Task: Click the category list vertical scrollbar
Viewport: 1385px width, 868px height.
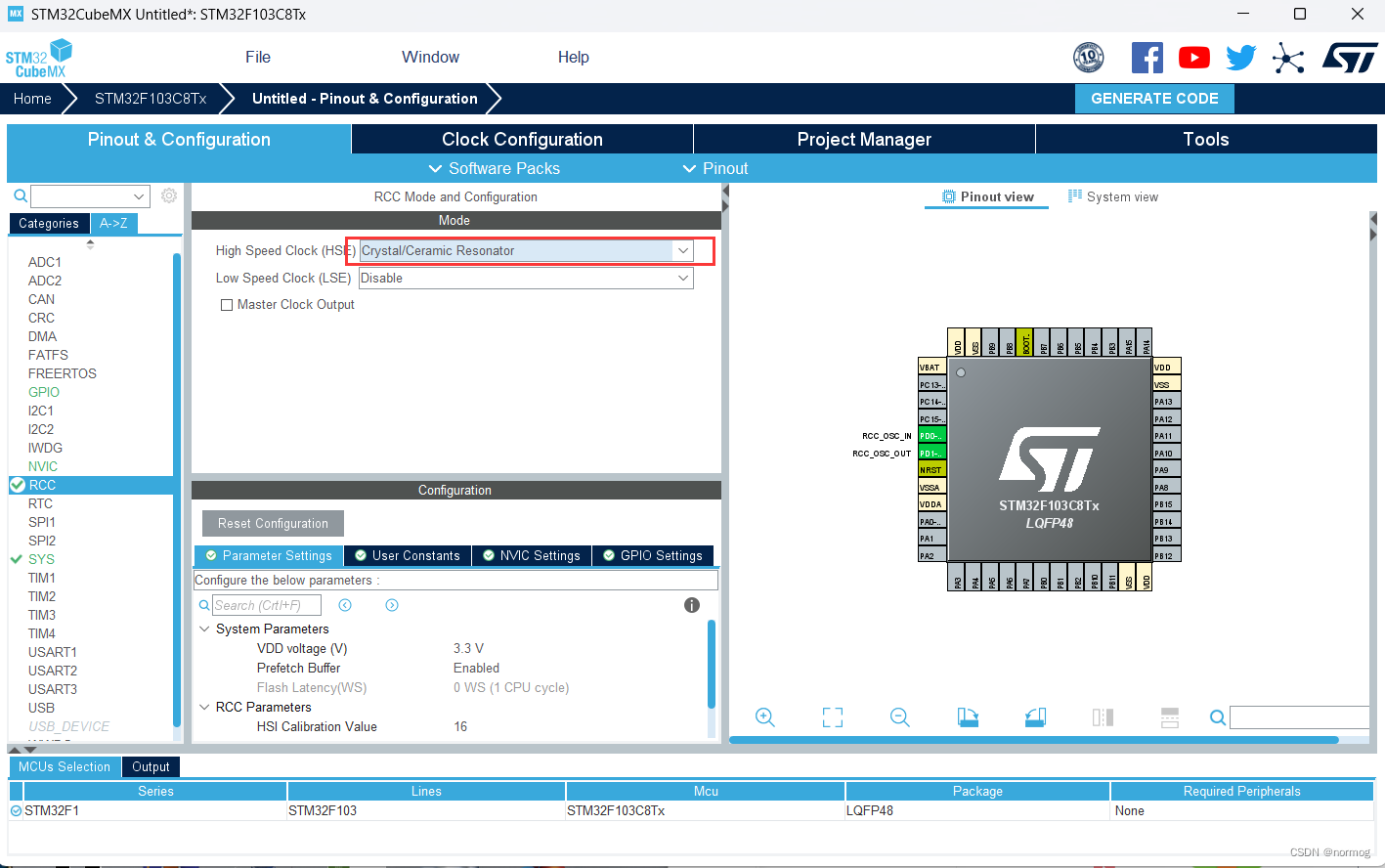Action: 177,489
